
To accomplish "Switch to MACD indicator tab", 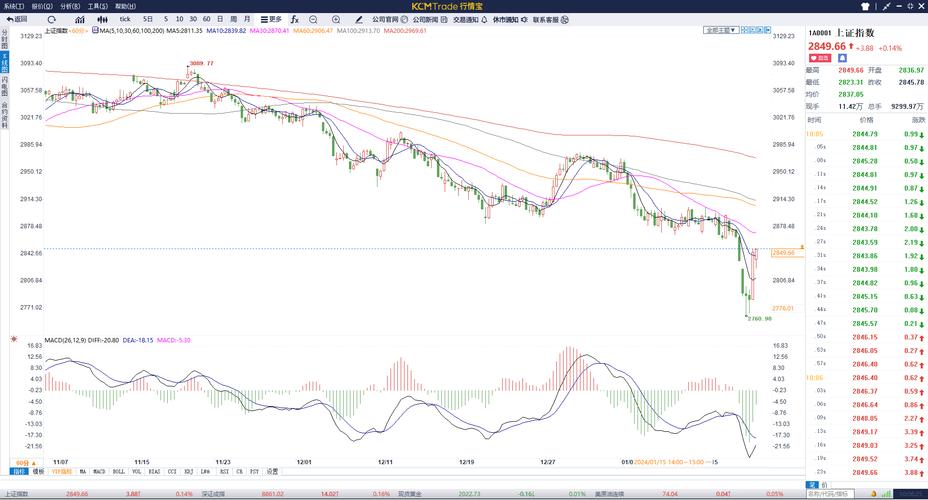I will 99,472.
